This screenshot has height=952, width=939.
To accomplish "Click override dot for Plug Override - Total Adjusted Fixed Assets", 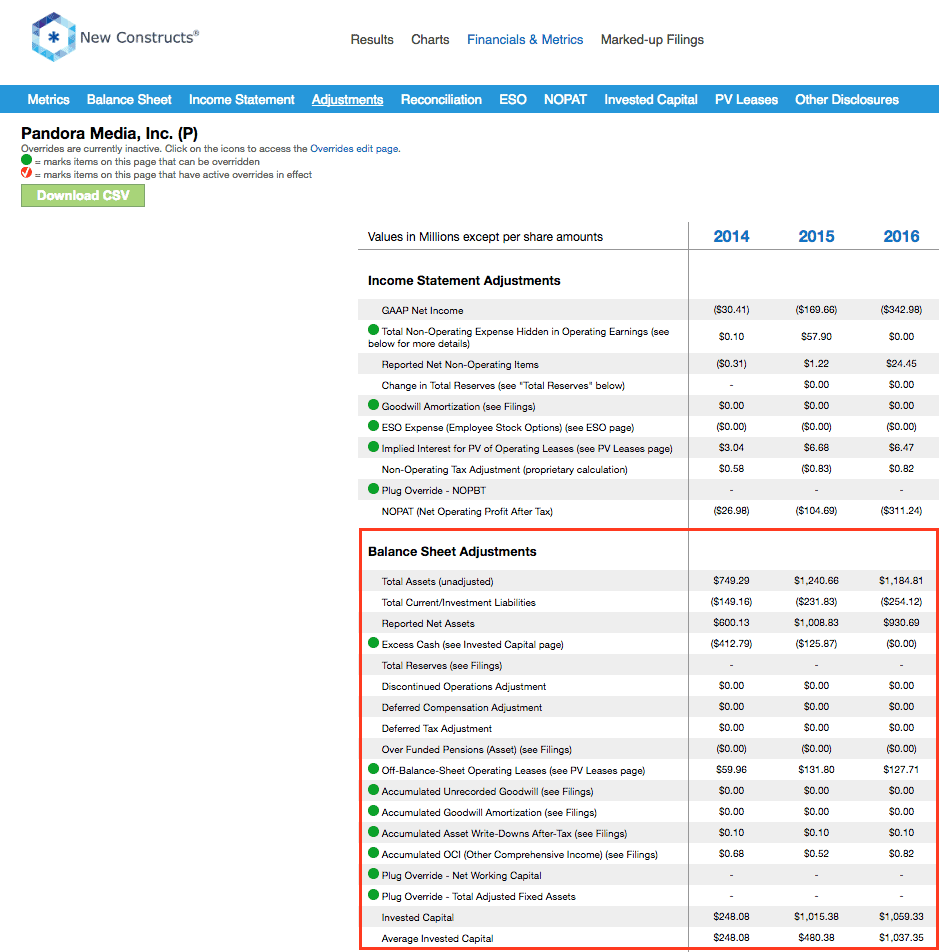I will pyautogui.click(x=373, y=895).
